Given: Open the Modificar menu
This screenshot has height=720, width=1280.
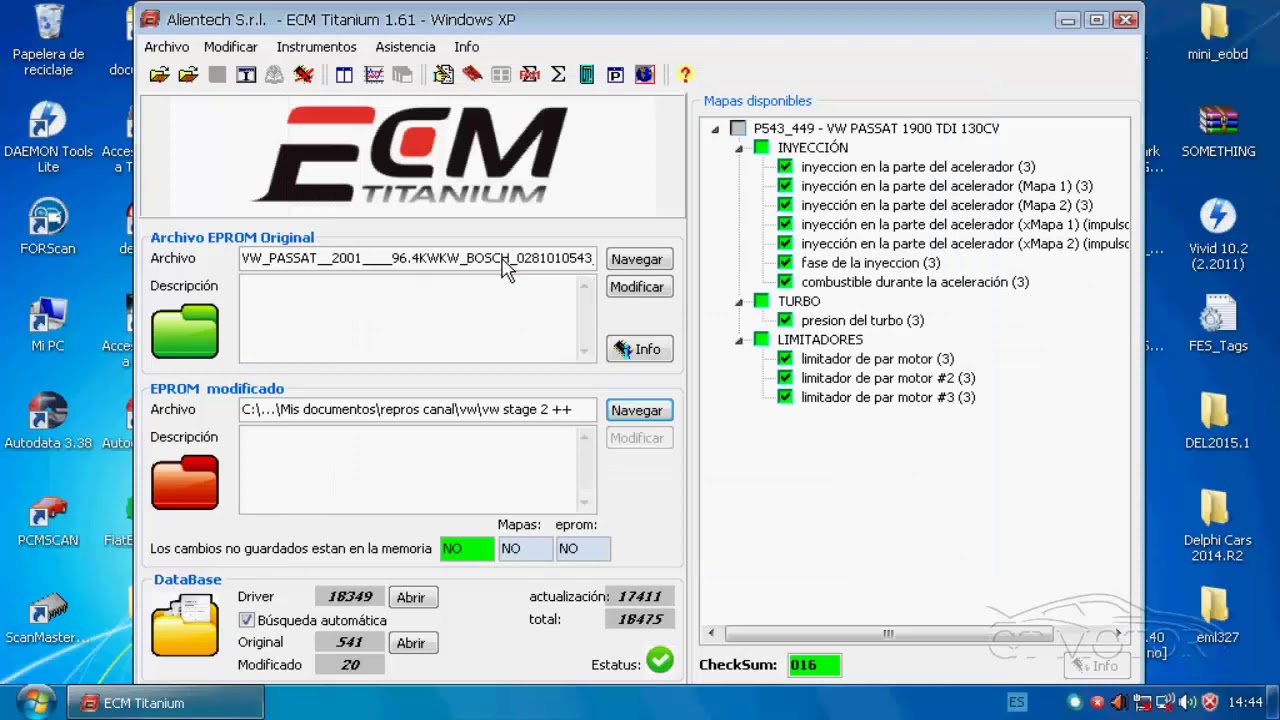Looking at the screenshot, I should pyautogui.click(x=231, y=47).
